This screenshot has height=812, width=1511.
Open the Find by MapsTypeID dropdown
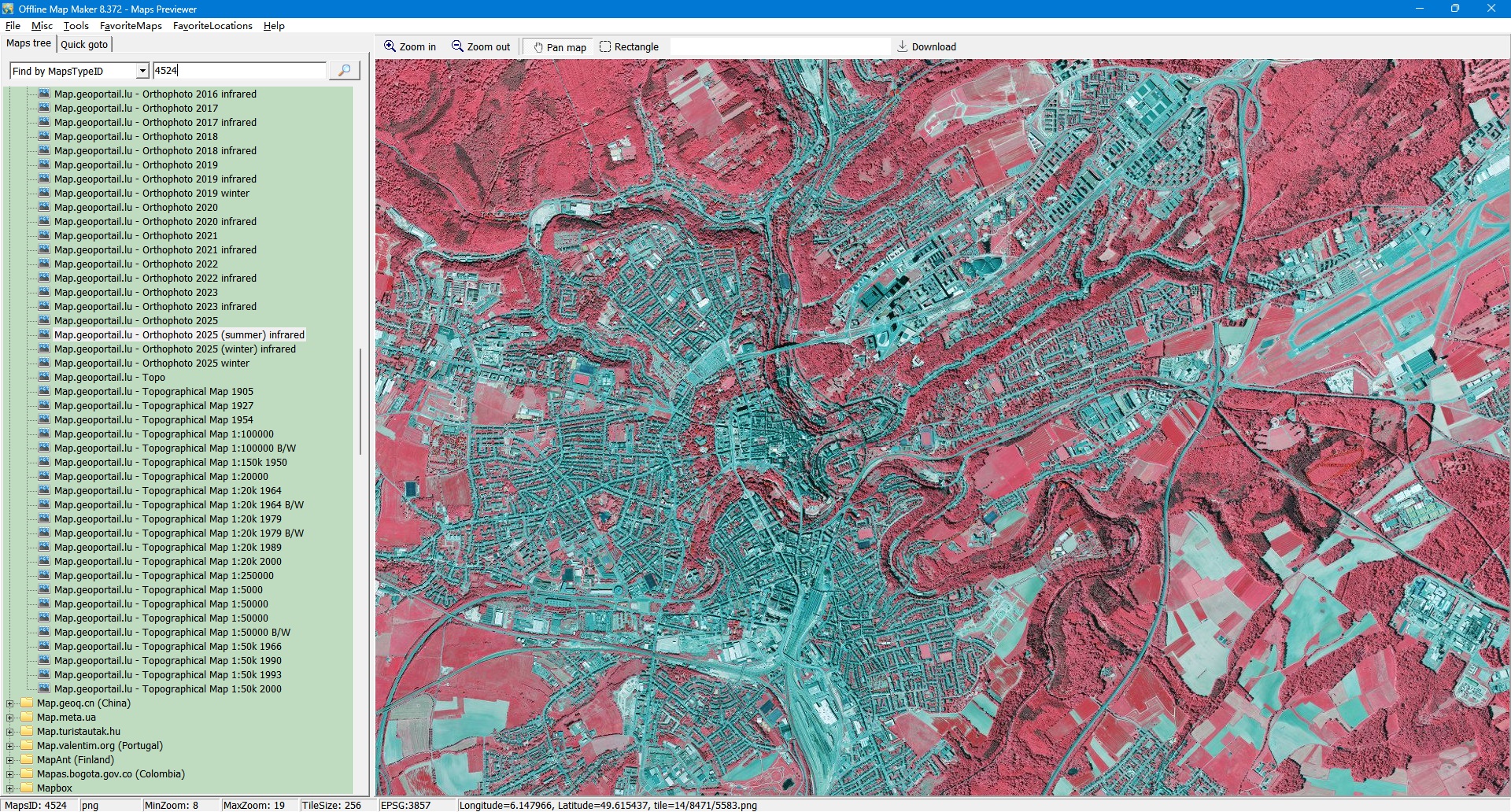click(142, 71)
